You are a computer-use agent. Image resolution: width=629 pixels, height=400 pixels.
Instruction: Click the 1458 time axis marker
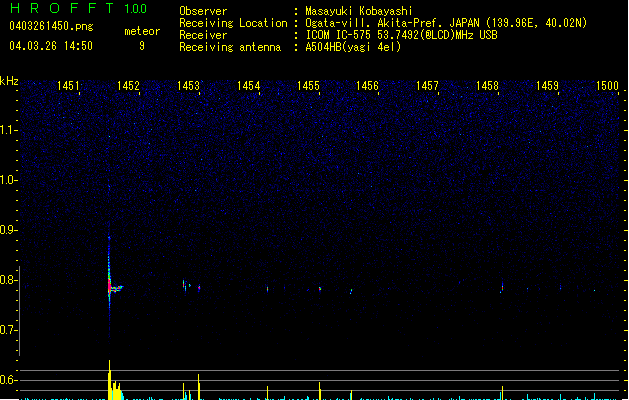[487, 86]
